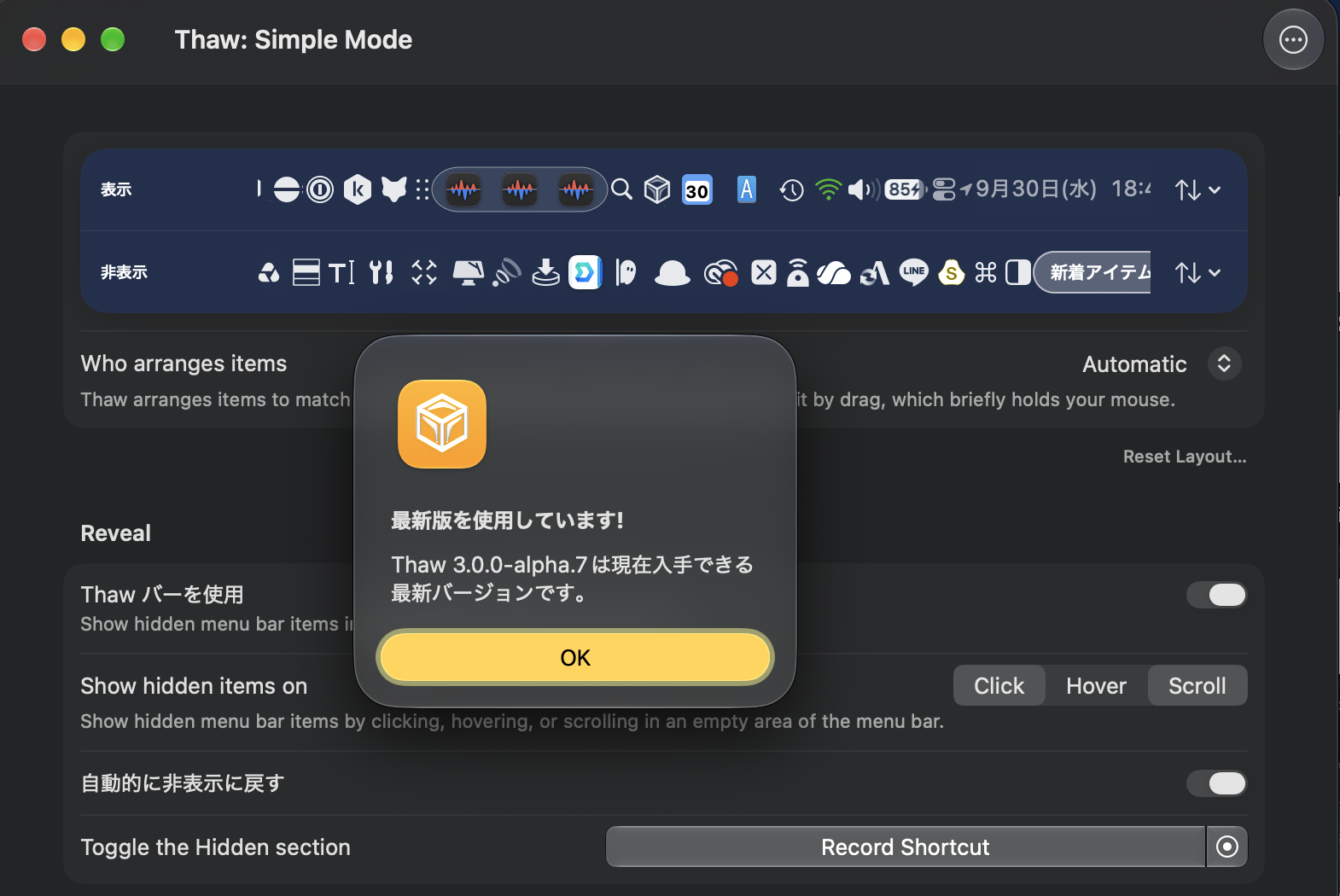The height and width of the screenshot is (896, 1340).
Task: Click the Spotlight magnifier icon
Action: tap(622, 189)
